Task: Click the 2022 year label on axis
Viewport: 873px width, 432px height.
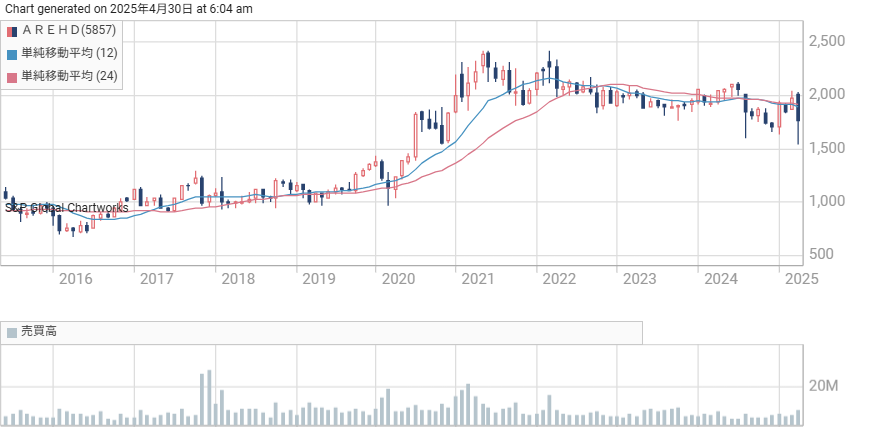Action: (560, 279)
